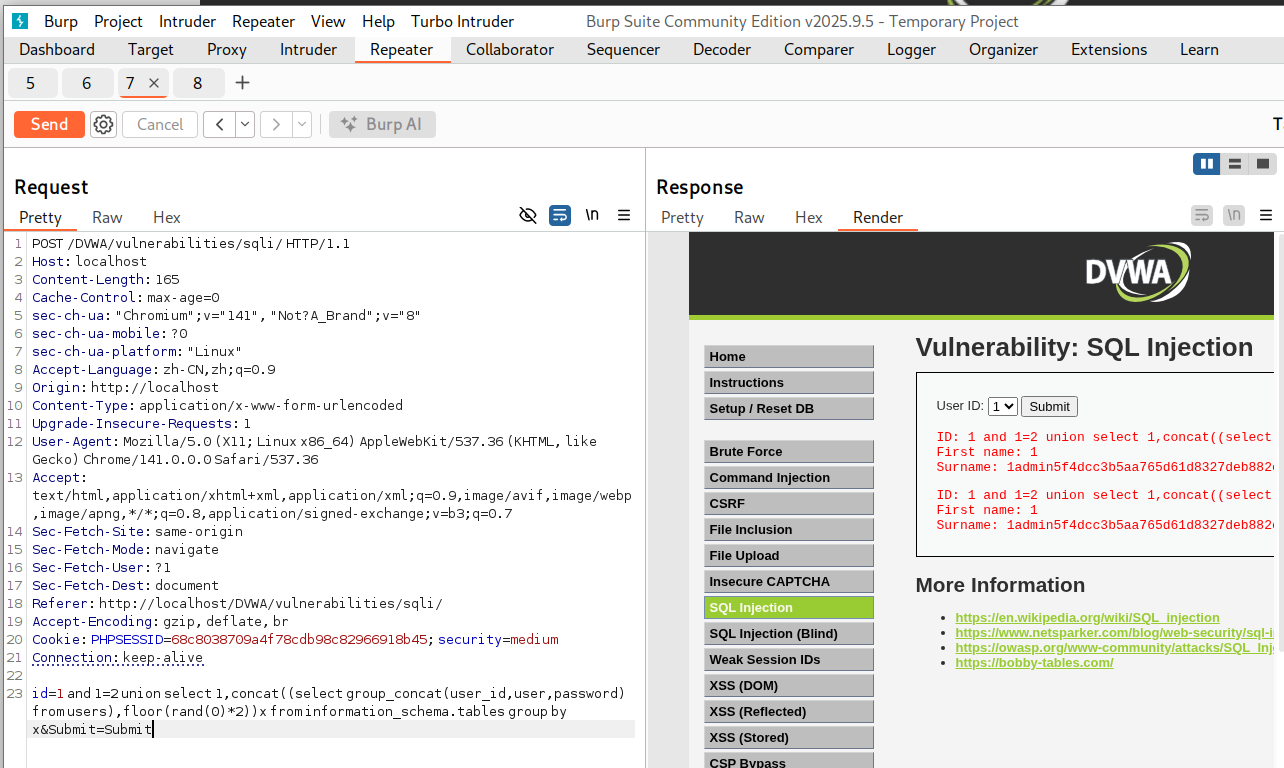Open the Intruder menu
The width and height of the screenshot is (1284, 768).
coord(187,21)
